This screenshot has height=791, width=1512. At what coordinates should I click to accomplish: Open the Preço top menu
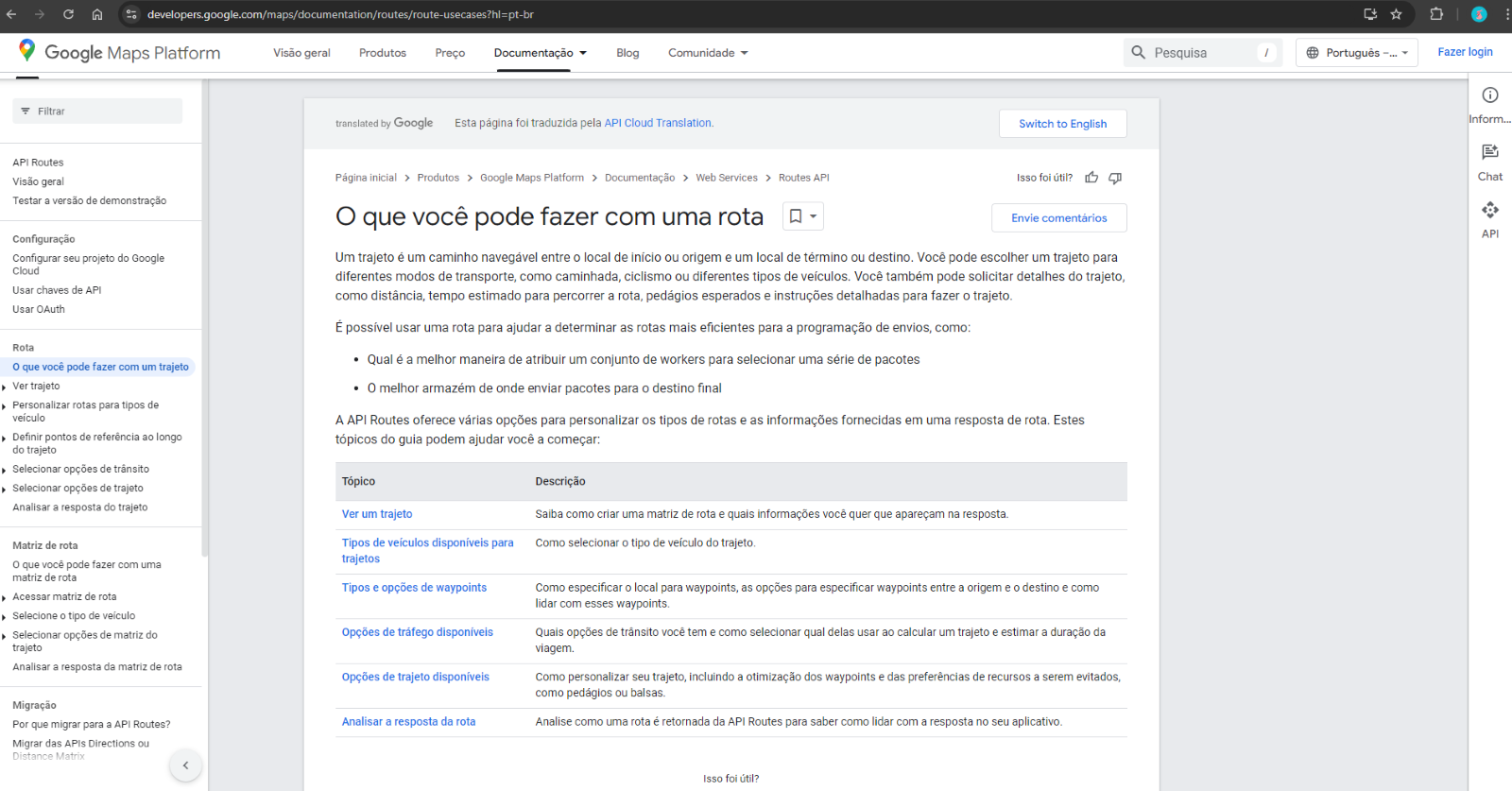point(450,53)
